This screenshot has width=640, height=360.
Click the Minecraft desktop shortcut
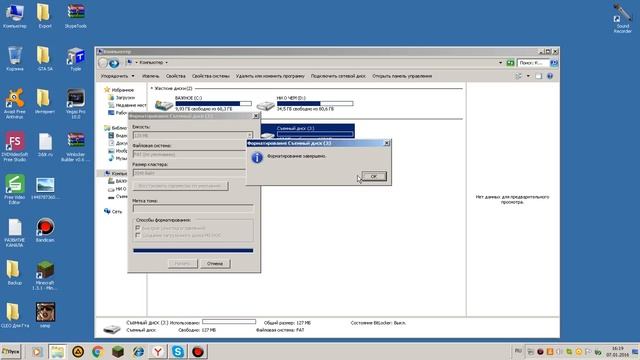[45, 276]
